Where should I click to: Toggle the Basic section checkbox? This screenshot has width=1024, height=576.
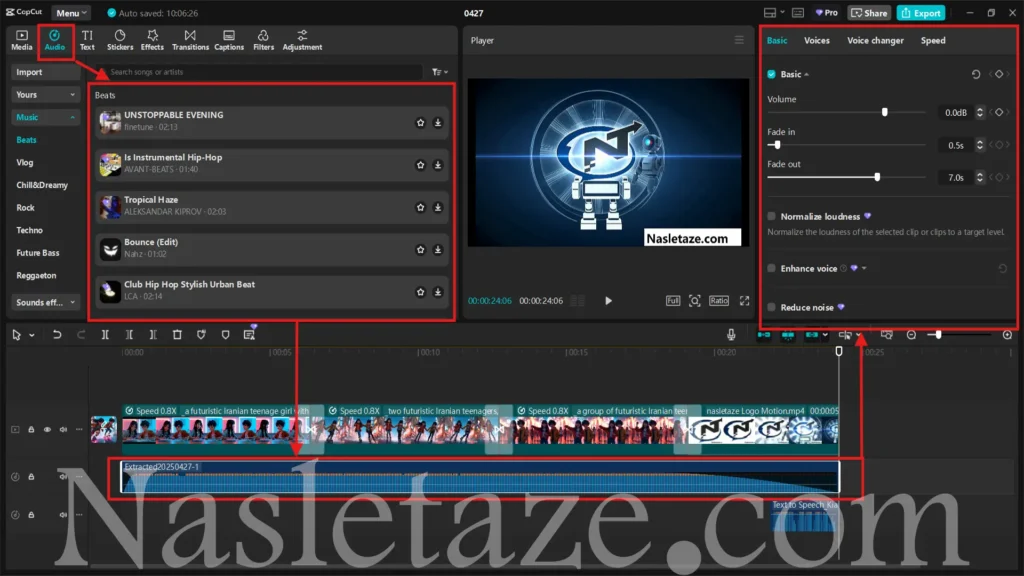click(x=771, y=74)
